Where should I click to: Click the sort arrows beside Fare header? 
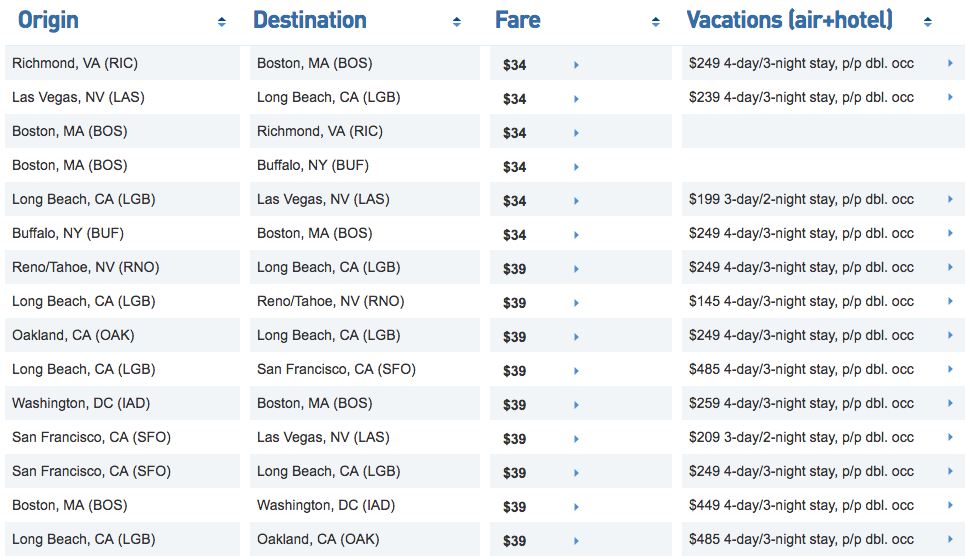pos(656,22)
